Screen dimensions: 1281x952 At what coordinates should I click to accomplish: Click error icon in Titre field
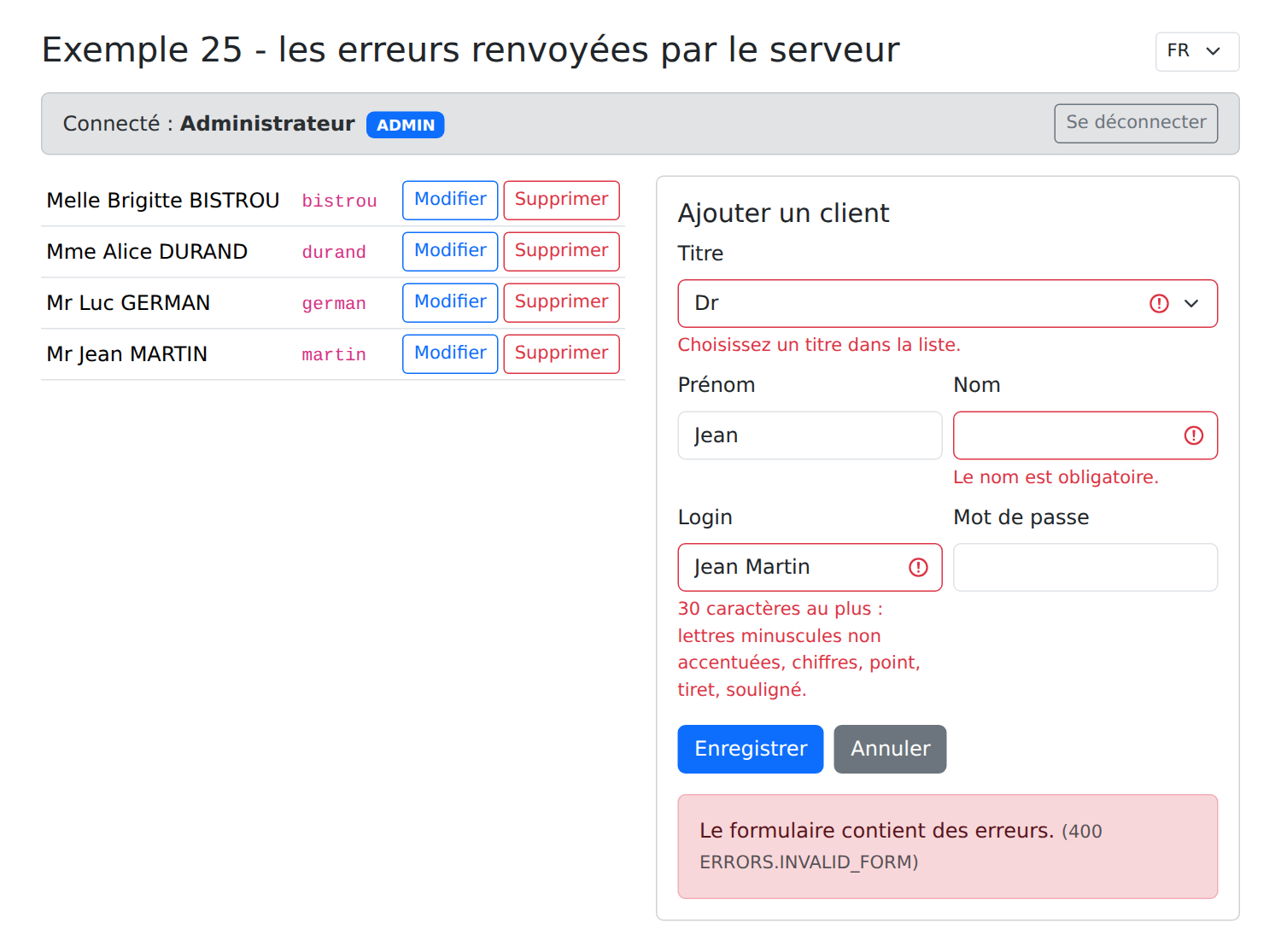click(x=1159, y=303)
